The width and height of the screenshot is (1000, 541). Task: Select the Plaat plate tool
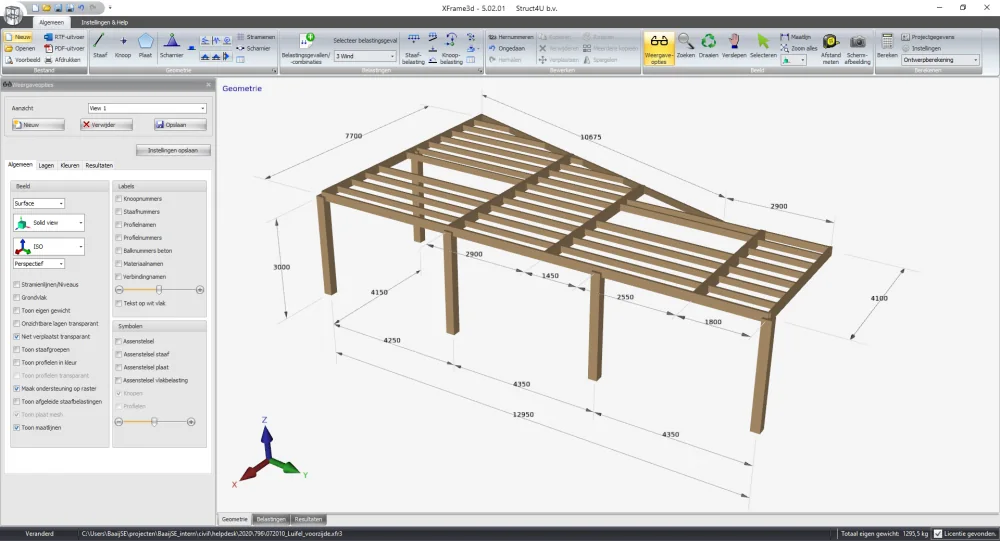(x=145, y=46)
